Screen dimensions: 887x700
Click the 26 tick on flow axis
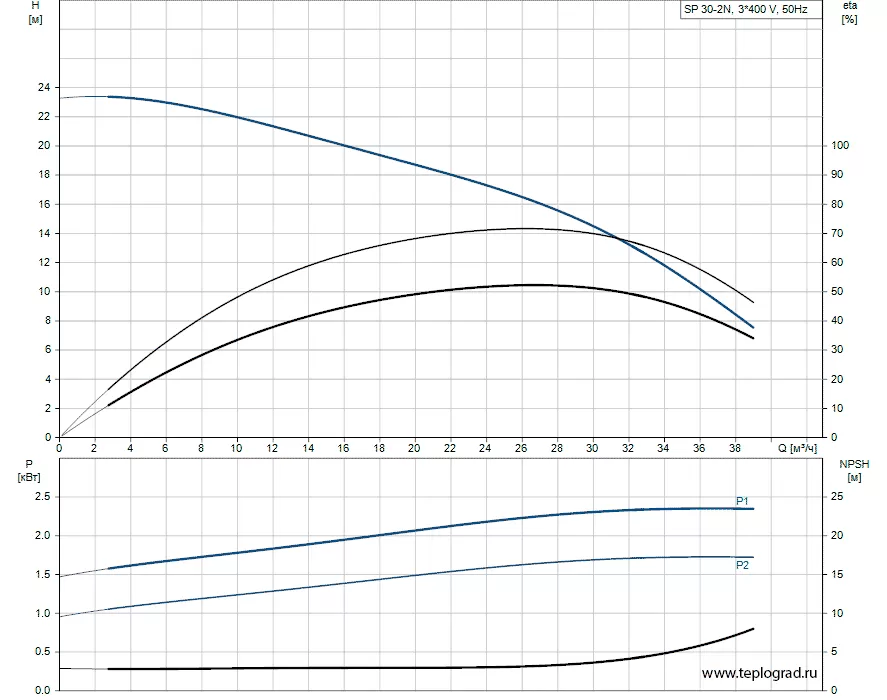tap(520, 448)
